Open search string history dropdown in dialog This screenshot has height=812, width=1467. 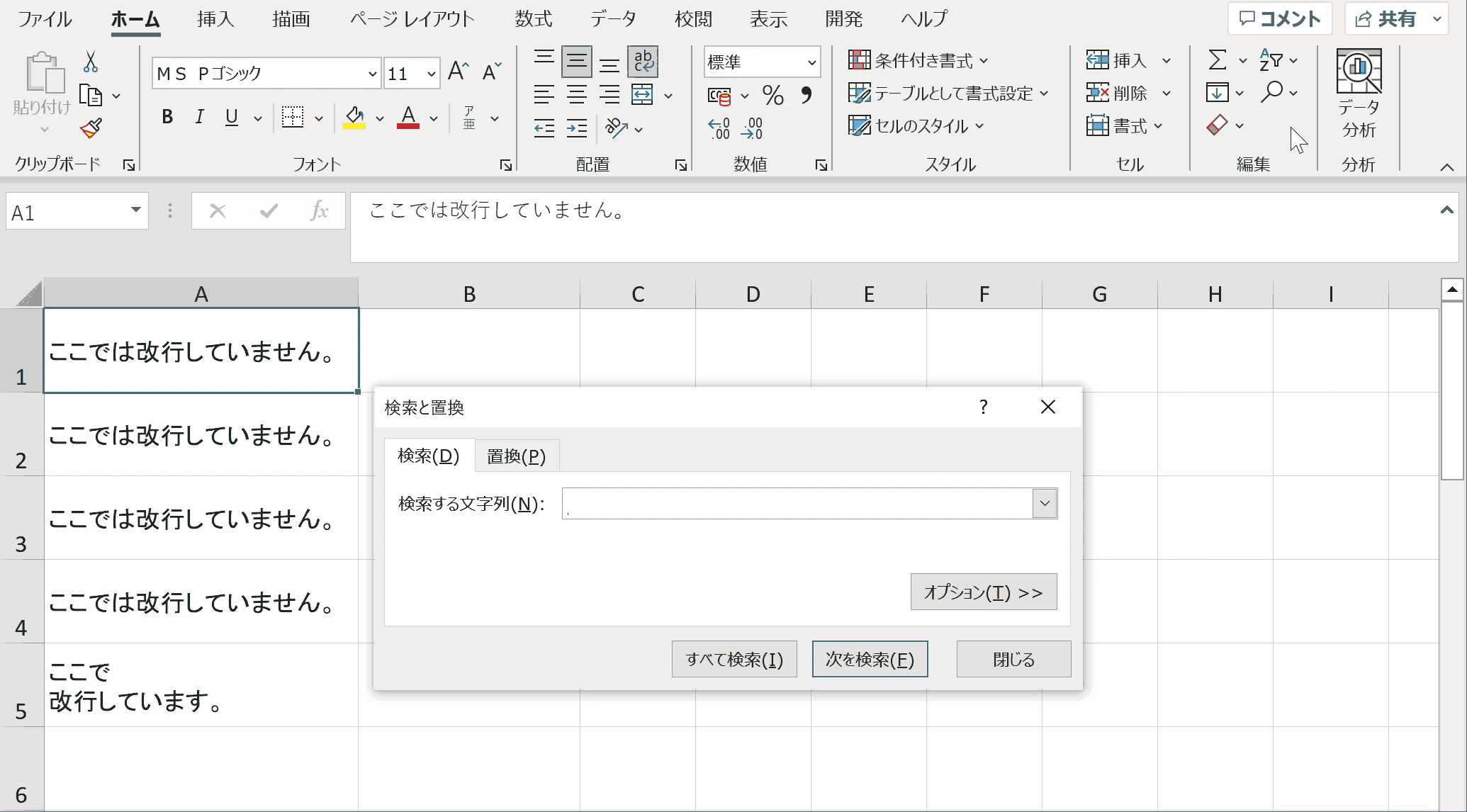point(1045,504)
